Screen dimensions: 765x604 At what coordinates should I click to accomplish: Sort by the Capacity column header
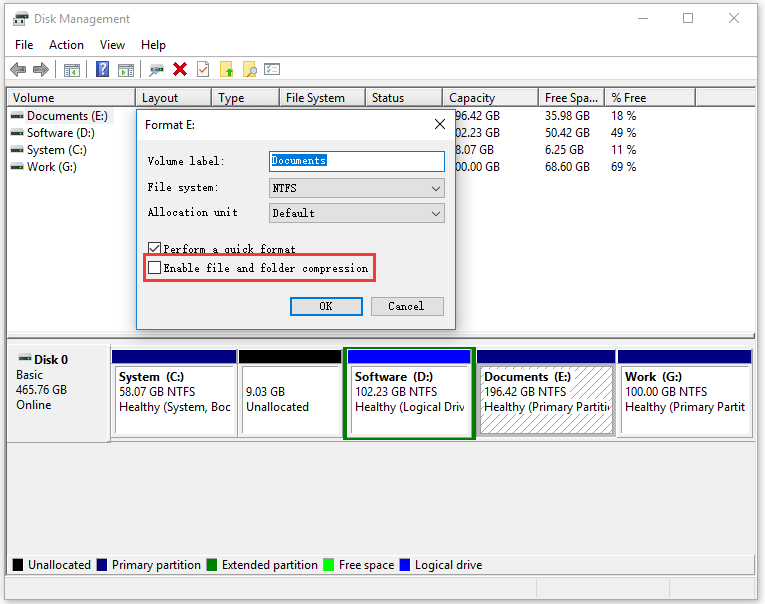[491, 98]
